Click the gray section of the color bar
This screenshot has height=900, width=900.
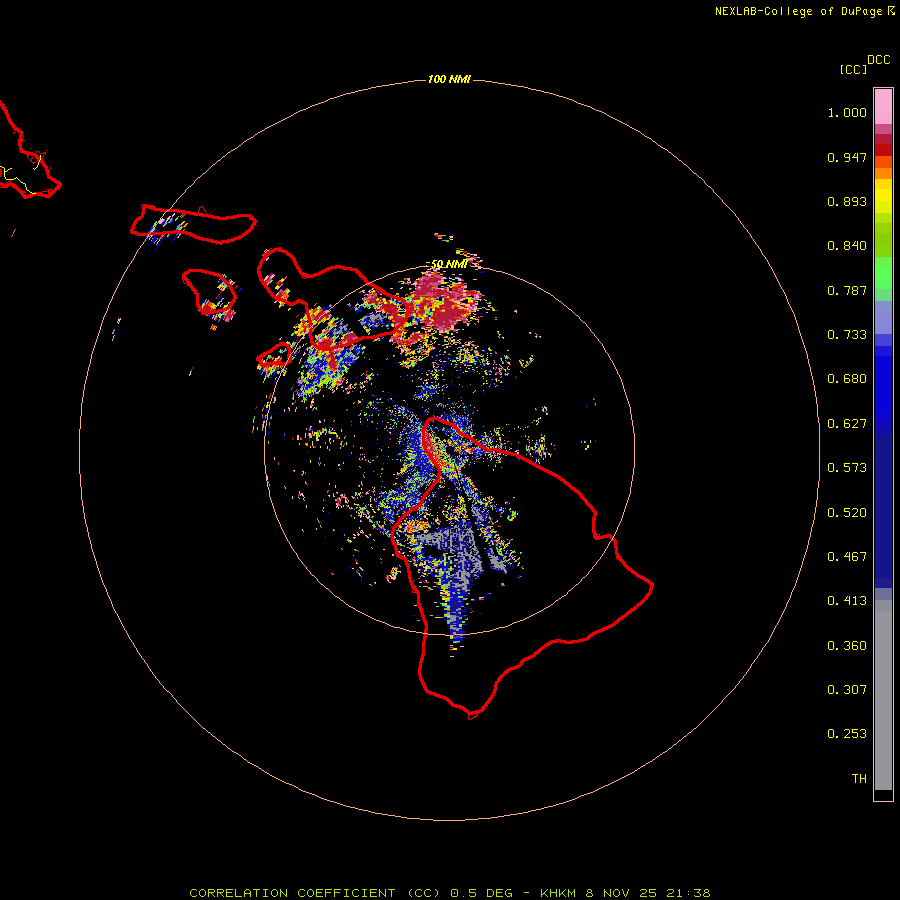click(x=883, y=695)
